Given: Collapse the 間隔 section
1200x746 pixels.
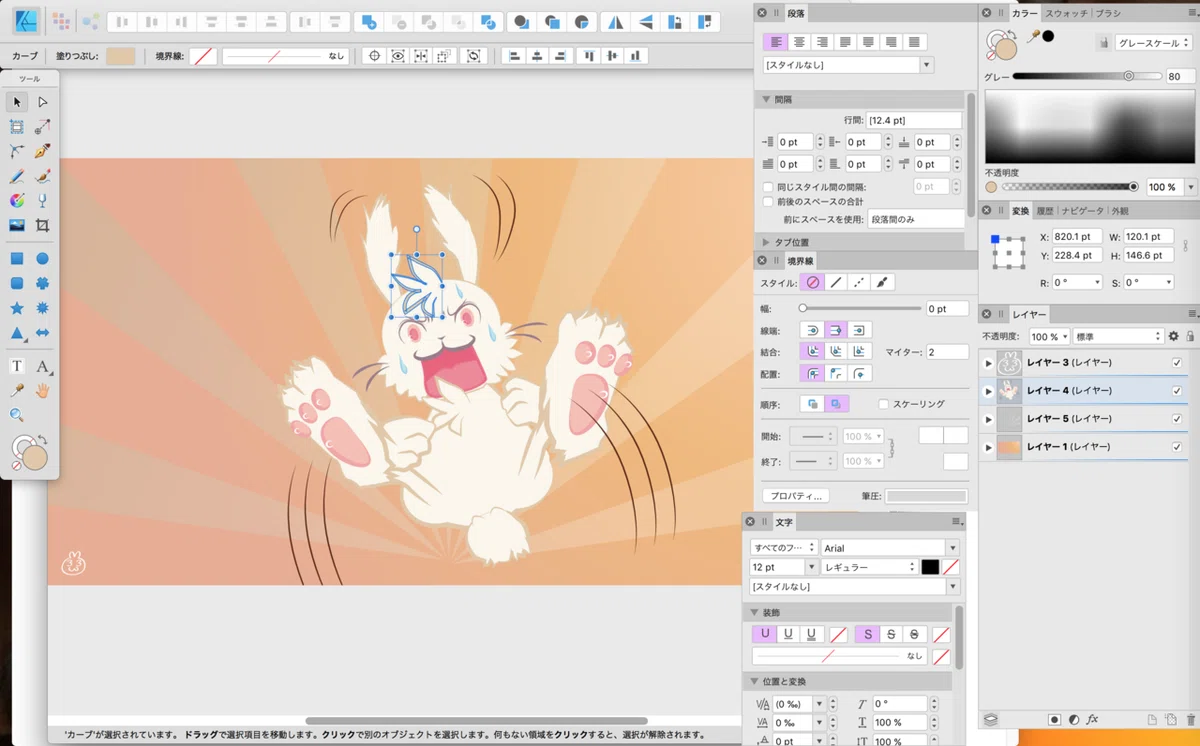Looking at the screenshot, I should [766, 100].
